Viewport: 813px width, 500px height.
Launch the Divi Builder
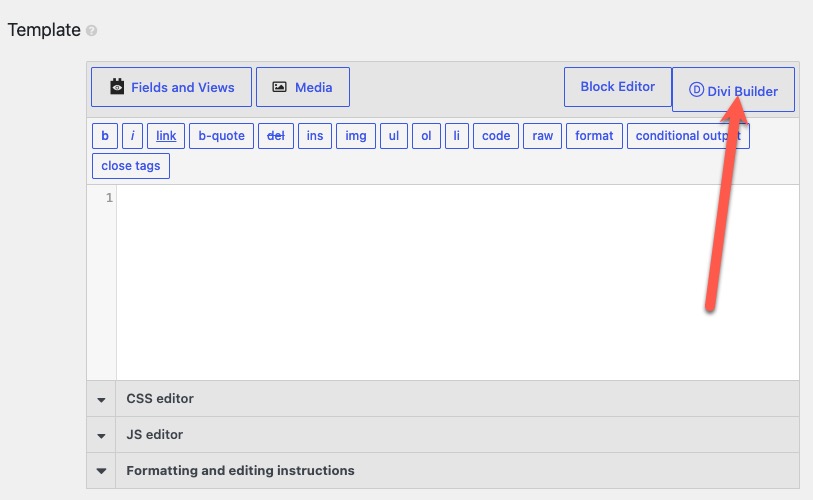tap(733, 89)
